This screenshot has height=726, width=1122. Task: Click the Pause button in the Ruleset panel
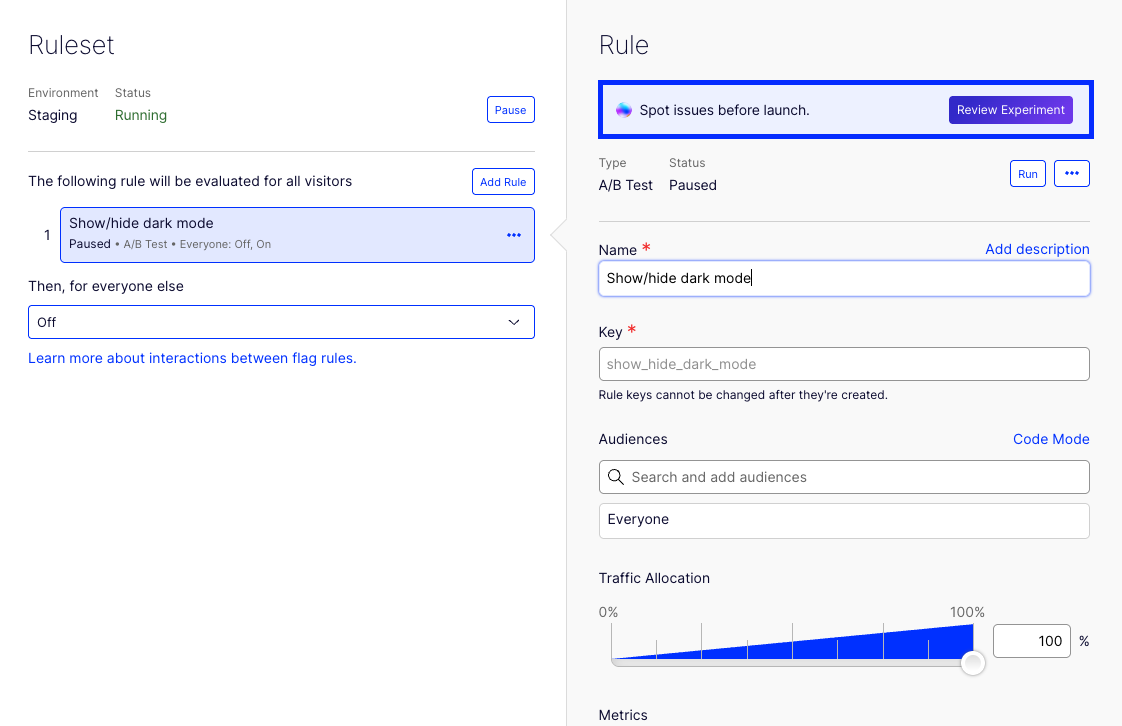pos(510,109)
